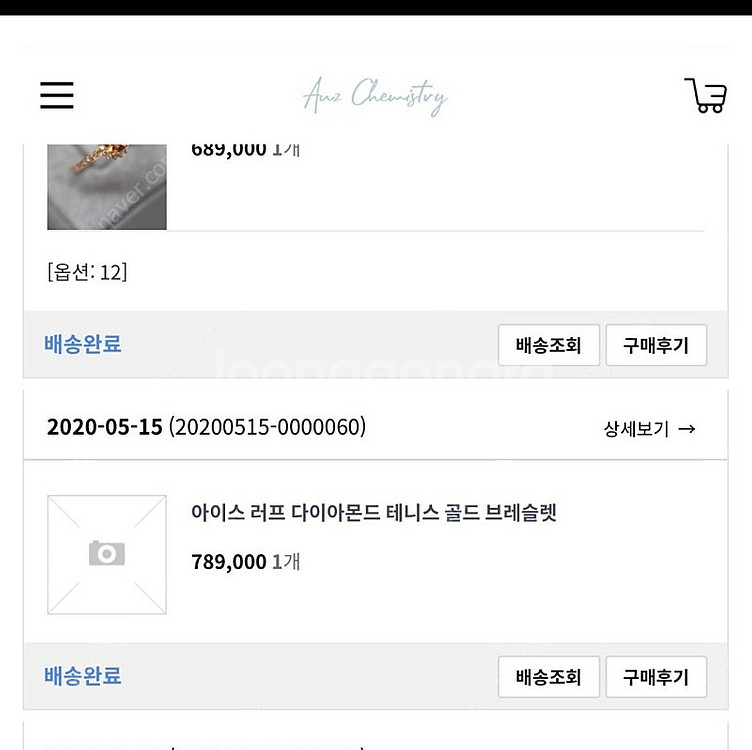This screenshot has height=750, width=752.
Task: Open the gold ring product thumbnail
Action: click(107, 187)
